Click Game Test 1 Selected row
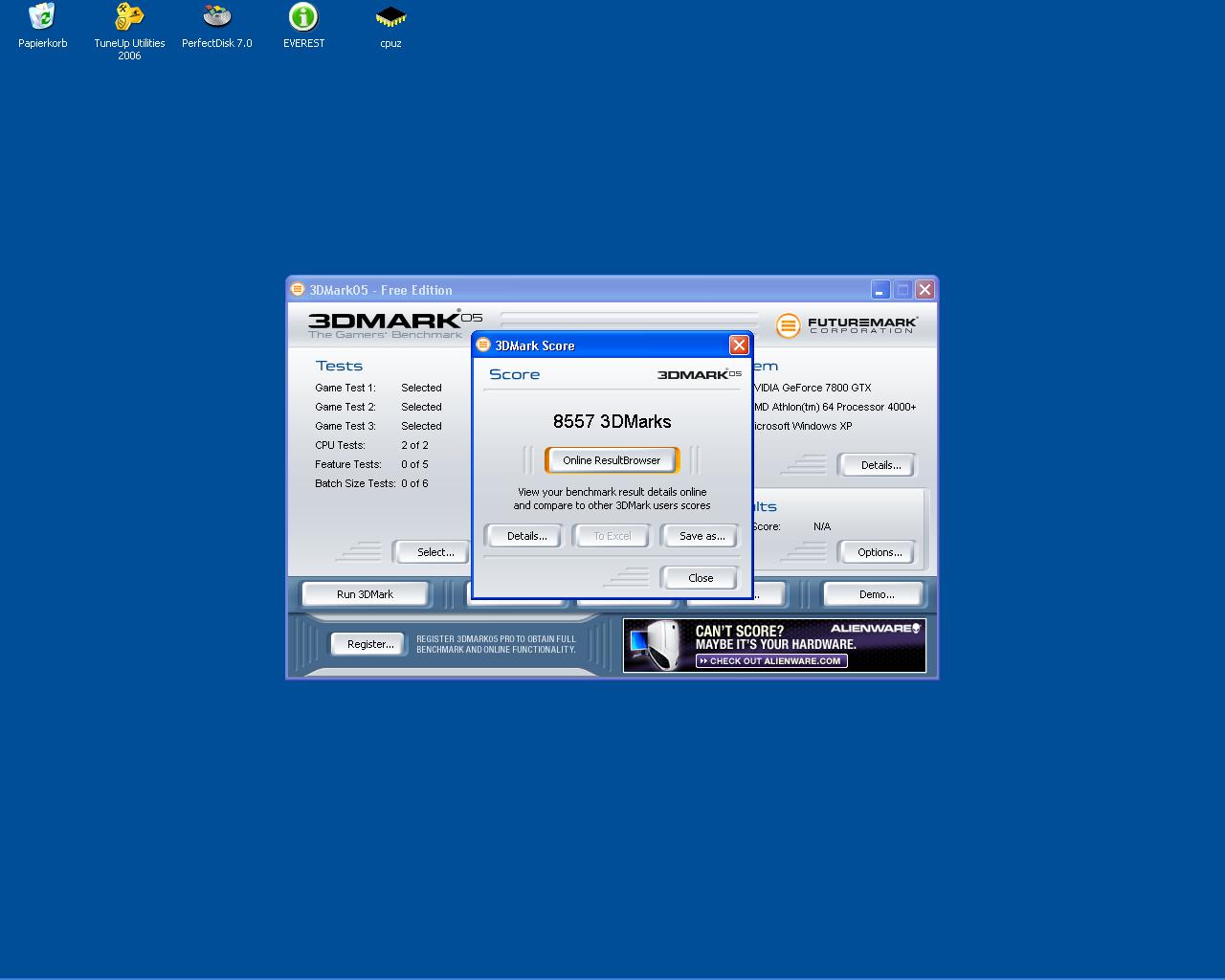The width and height of the screenshot is (1225, 980). [x=378, y=388]
